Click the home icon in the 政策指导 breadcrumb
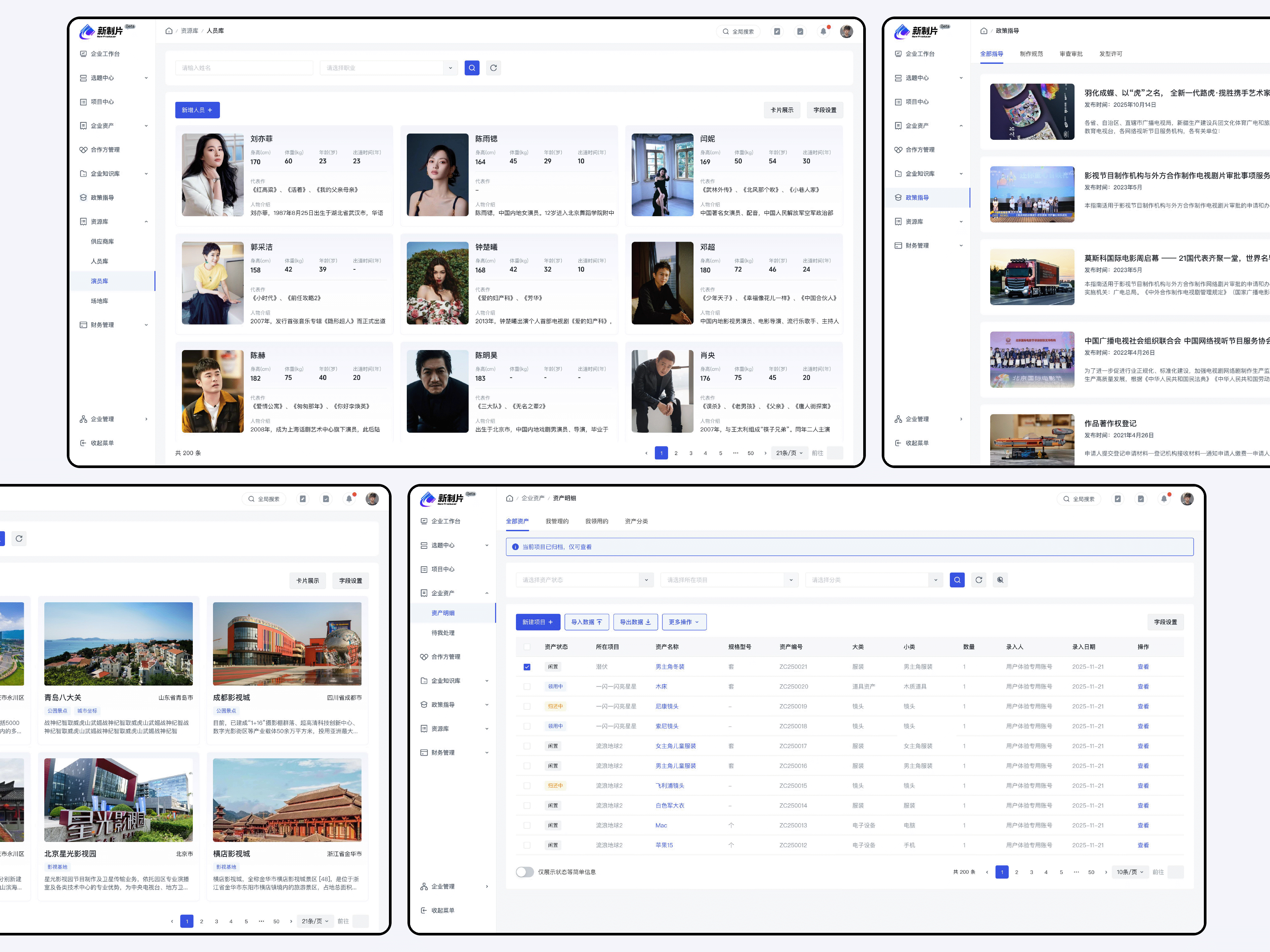This screenshot has width=1270, height=952. tap(984, 31)
